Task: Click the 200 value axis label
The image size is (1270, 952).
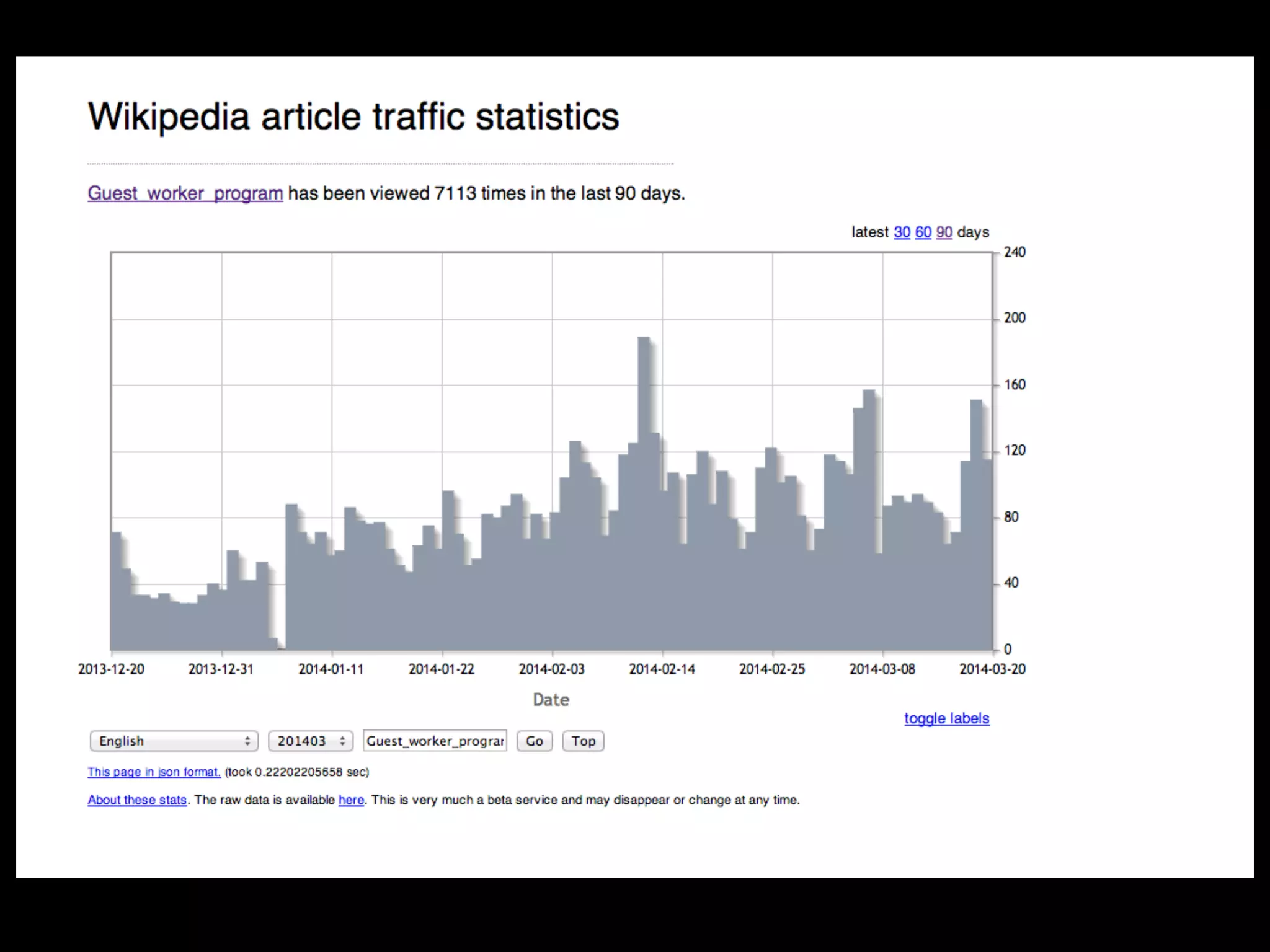Action: pos(1015,318)
